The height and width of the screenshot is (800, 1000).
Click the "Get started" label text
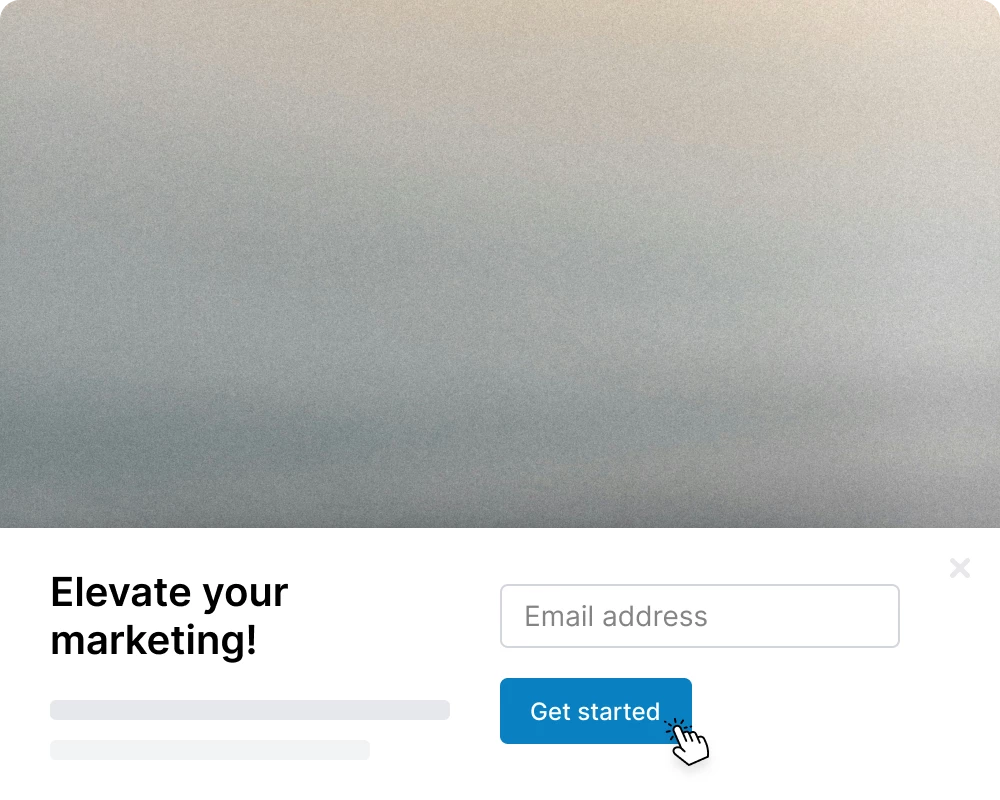pos(594,711)
